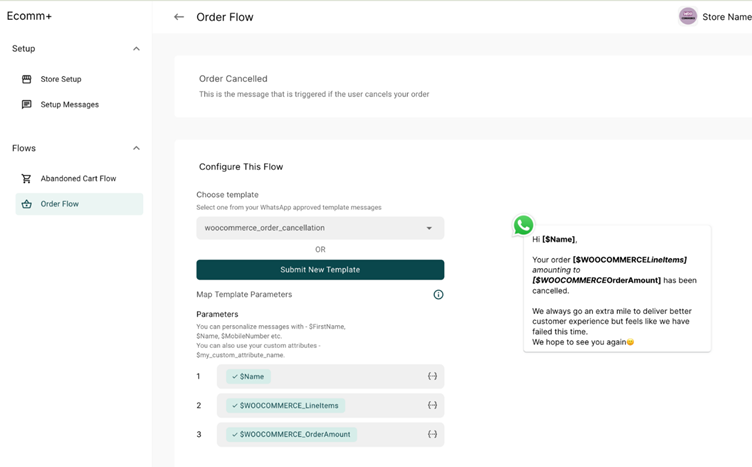The height and width of the screenshot is (467, 752).
Task: Click the WhatsApp message preview card
Action: (617, 289)
